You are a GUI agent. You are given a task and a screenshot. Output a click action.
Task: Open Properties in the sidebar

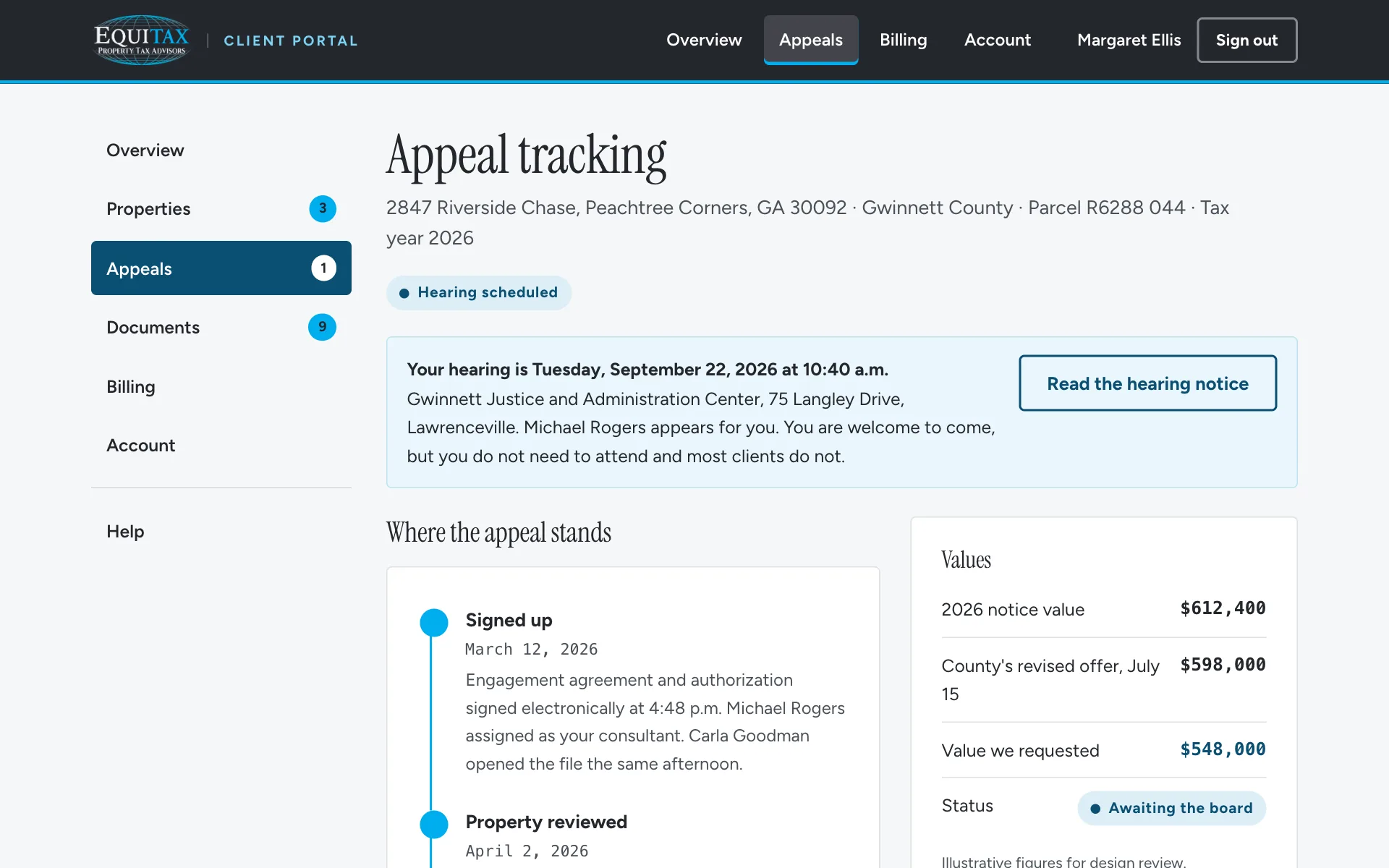click(x=221, y=208)
